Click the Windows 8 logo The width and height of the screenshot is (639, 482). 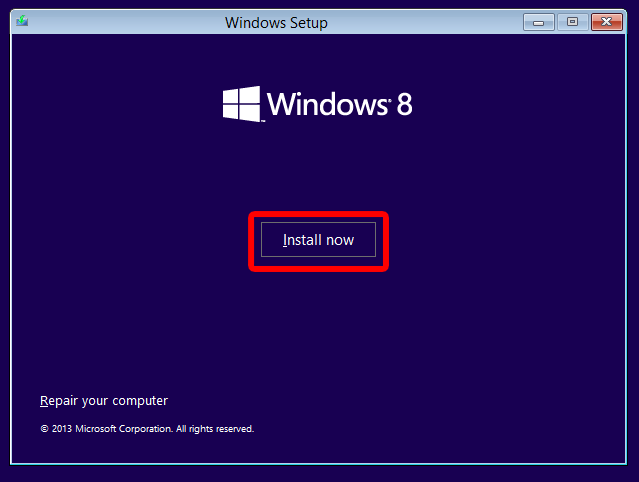[x=317, y=104]
